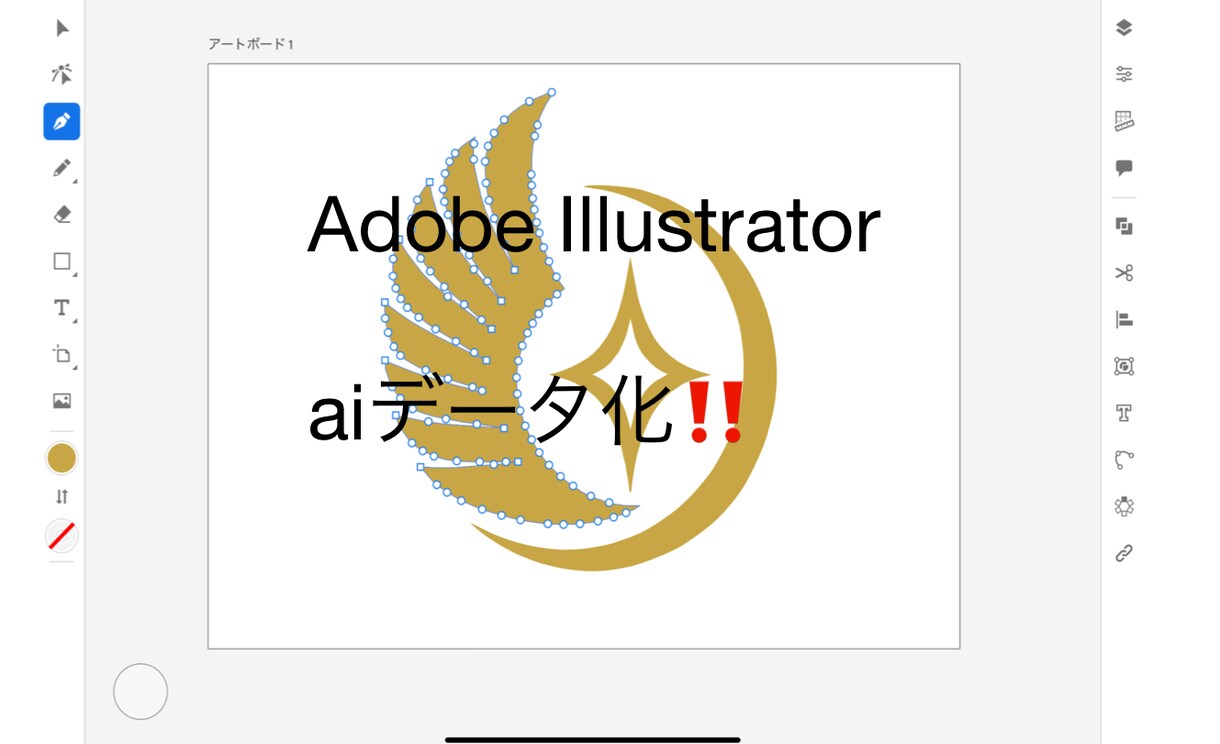Image resolution: width=1220 pixels, height=744 pixels.
Task: Open the Path panel
Action: pyautogui.click(x=1124, y=460)
